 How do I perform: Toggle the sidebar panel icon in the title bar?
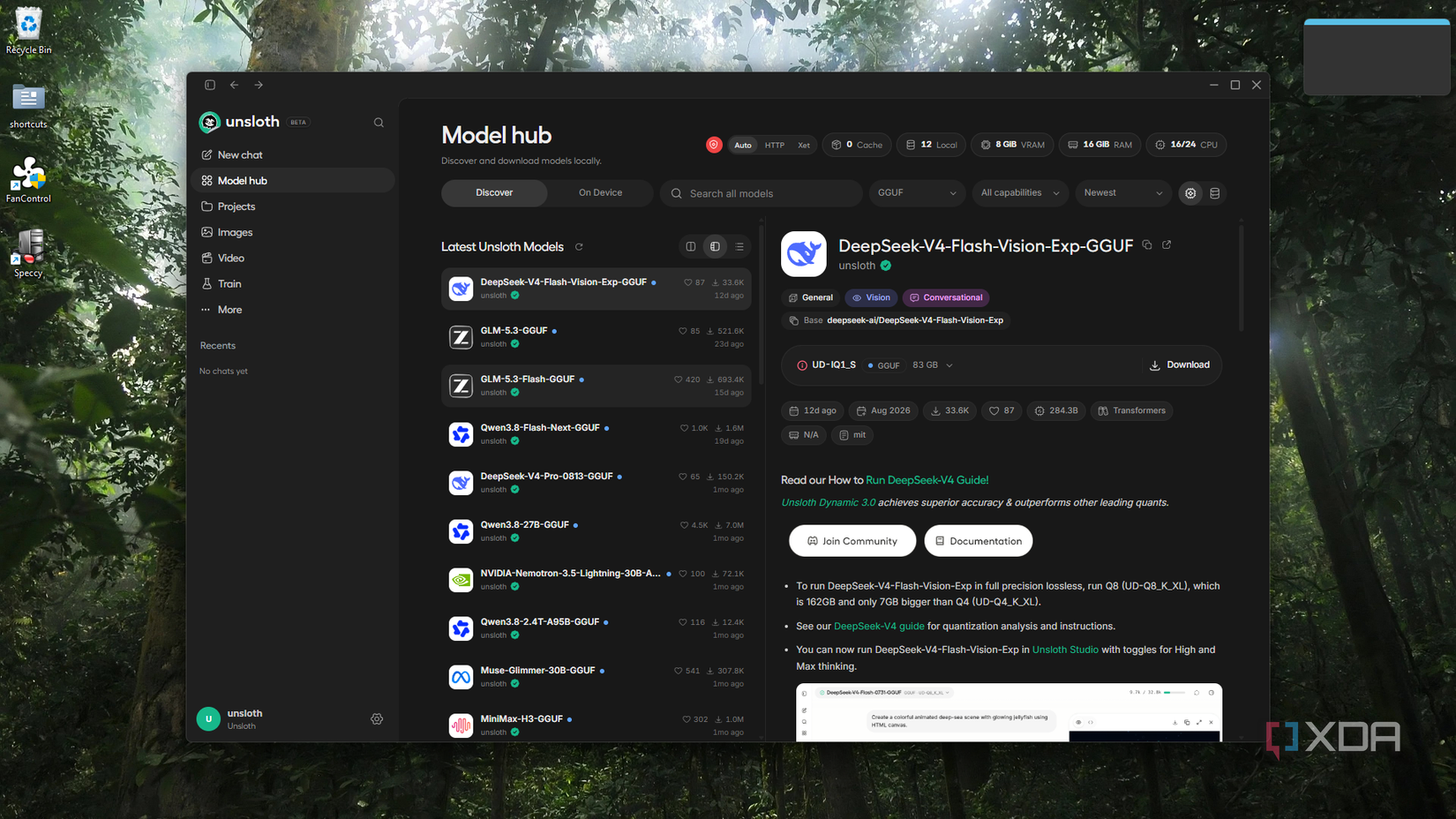[210, 85]
